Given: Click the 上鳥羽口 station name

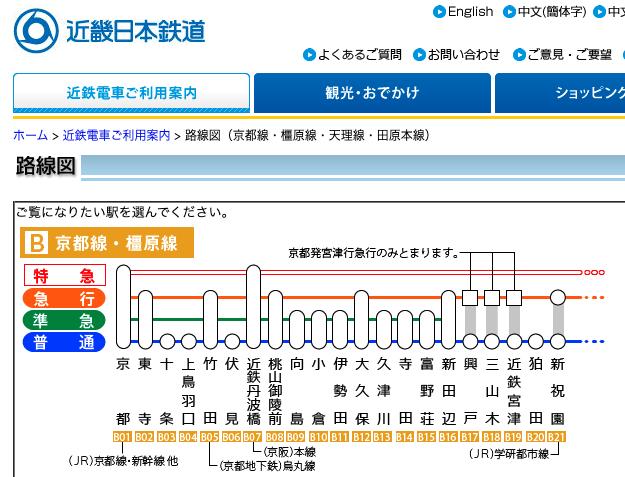Looking at the screenshot, I should tap(188, 391).
